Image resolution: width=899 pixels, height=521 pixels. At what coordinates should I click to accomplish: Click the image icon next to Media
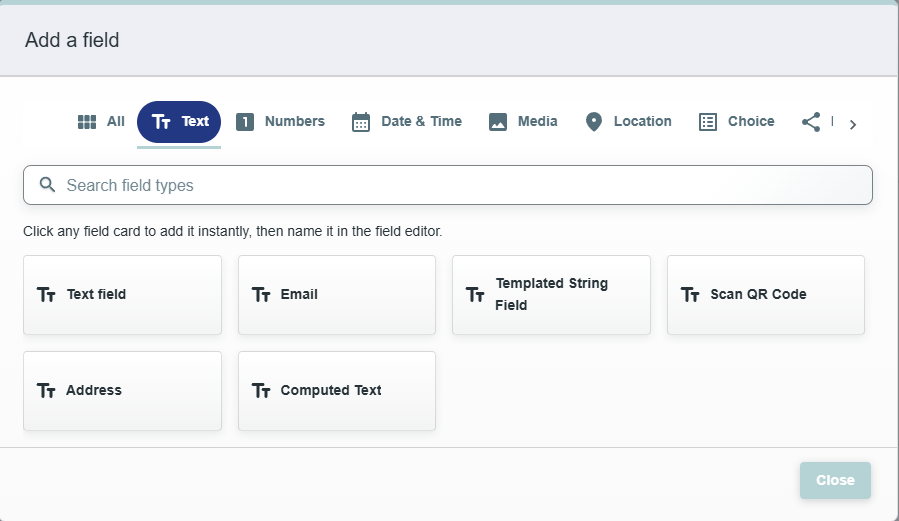pos(498,122)
